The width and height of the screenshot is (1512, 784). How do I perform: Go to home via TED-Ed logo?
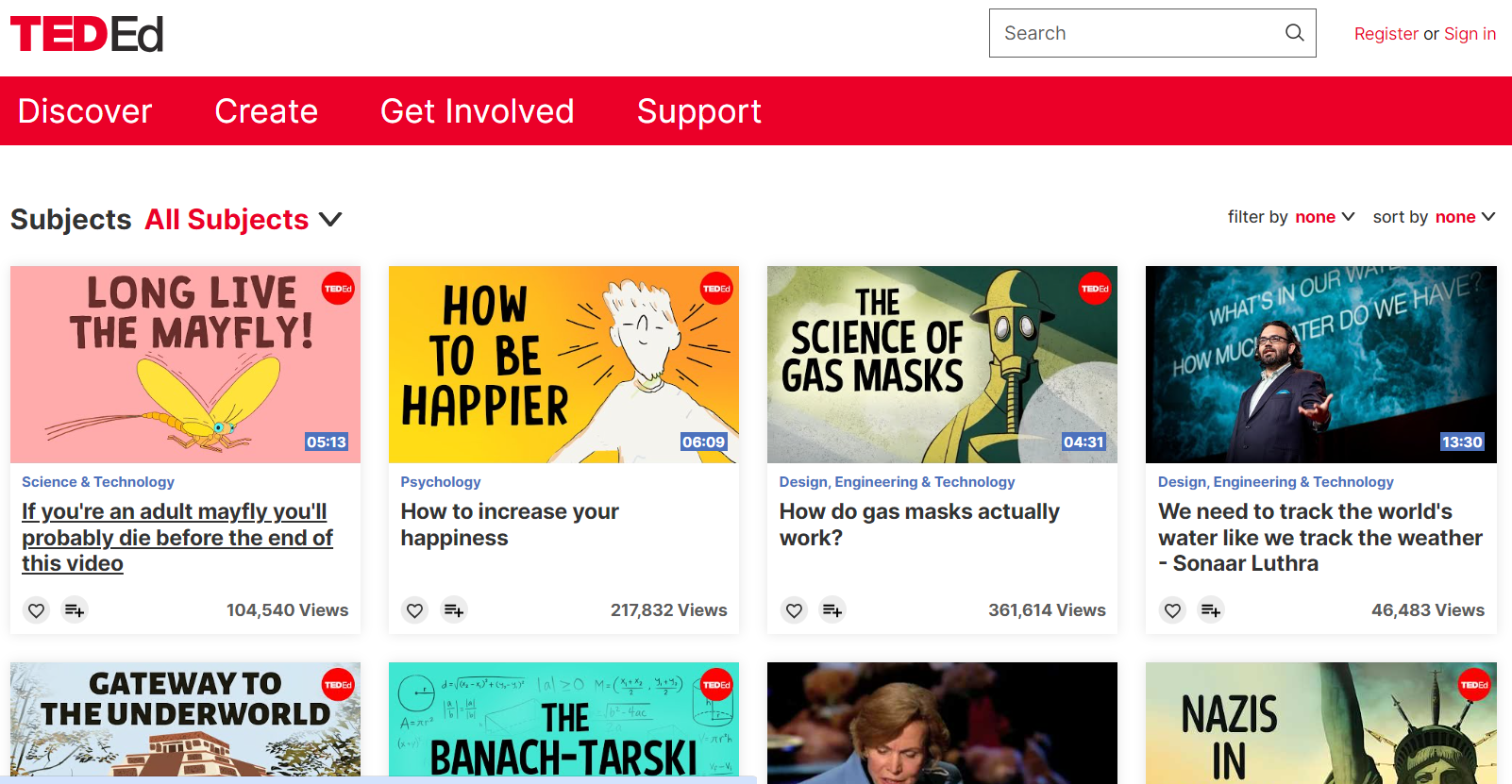click(87, 34)
